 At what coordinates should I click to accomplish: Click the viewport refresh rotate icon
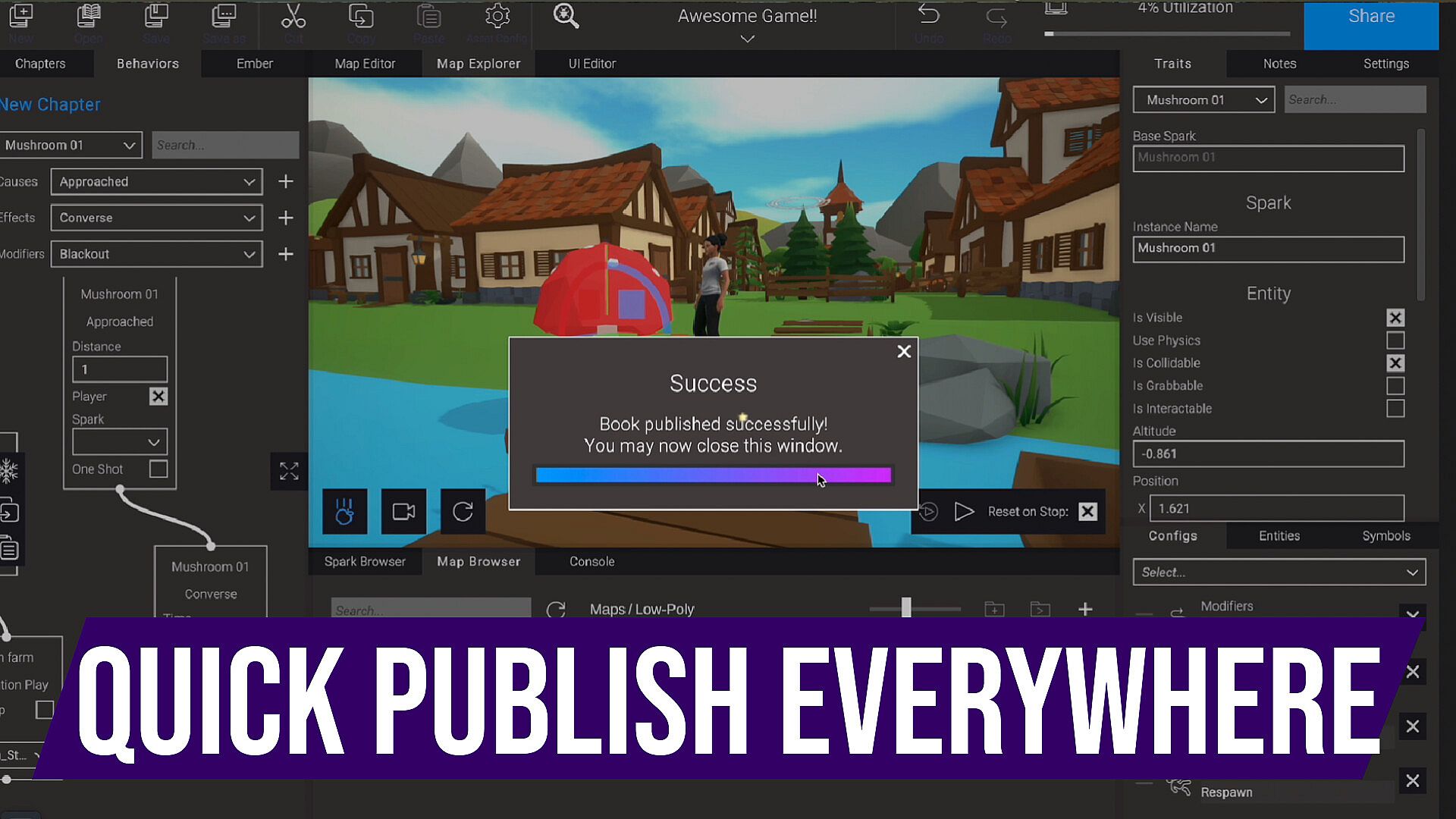click(x=463, y=512)
